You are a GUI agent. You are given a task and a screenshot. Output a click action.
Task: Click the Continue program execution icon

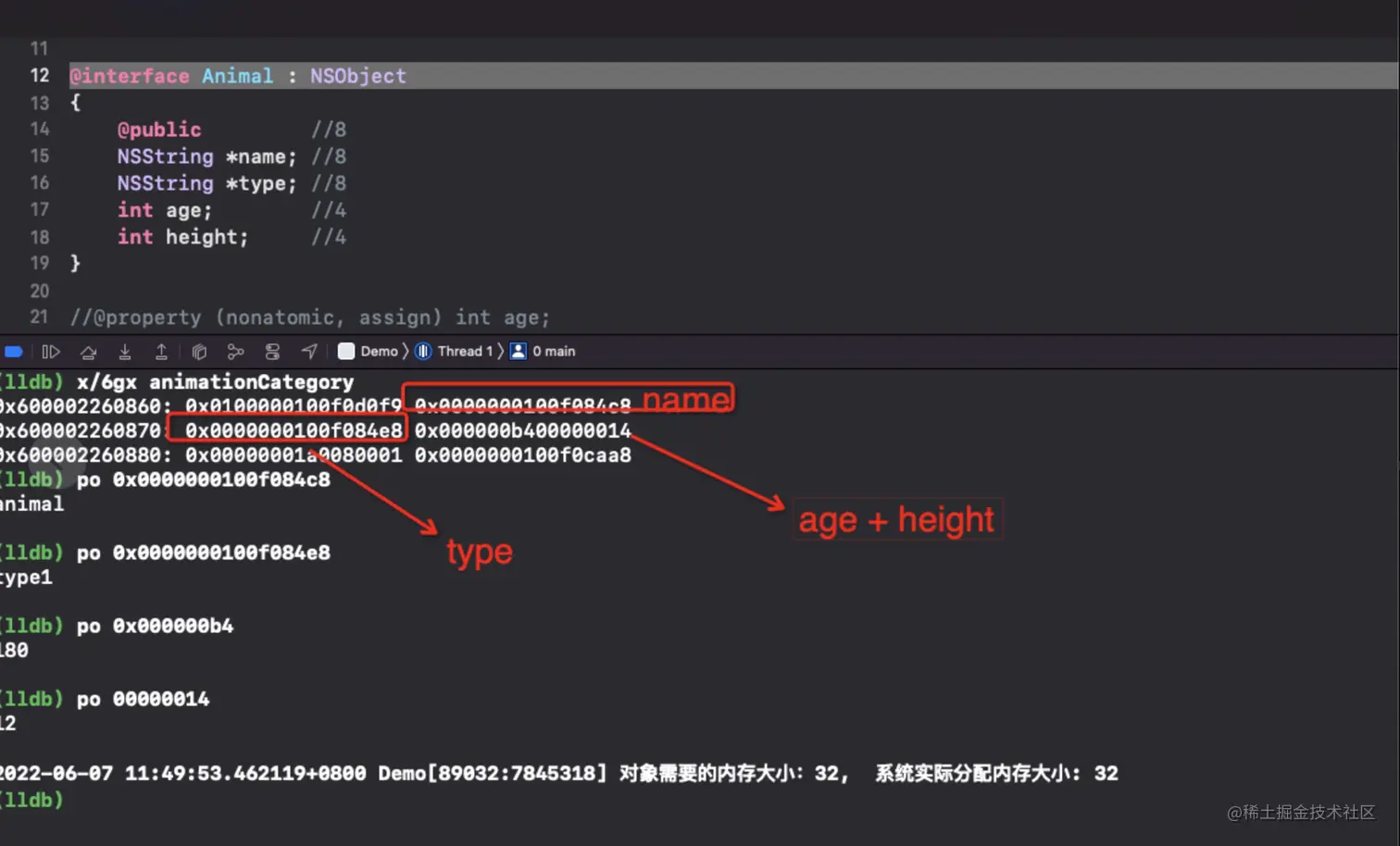point(51,352)
